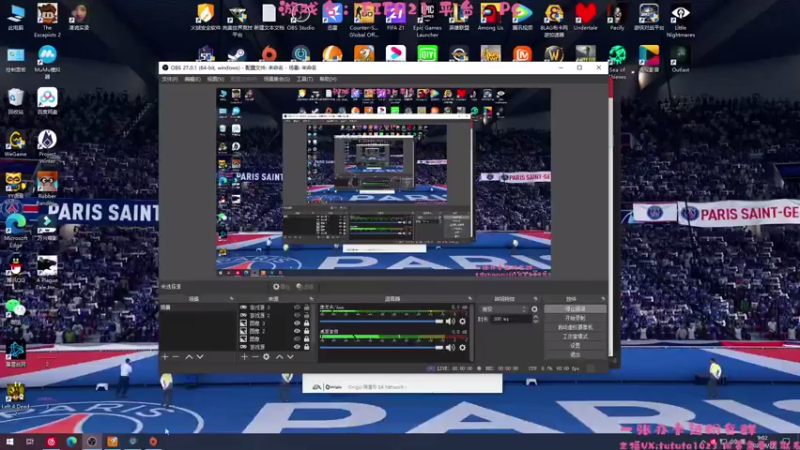Screen dimensions: 800x450
Task: Open Counter-Strike Global Offensive desktop shortcut
Action: pyautogui.click(x=364, y=20)
